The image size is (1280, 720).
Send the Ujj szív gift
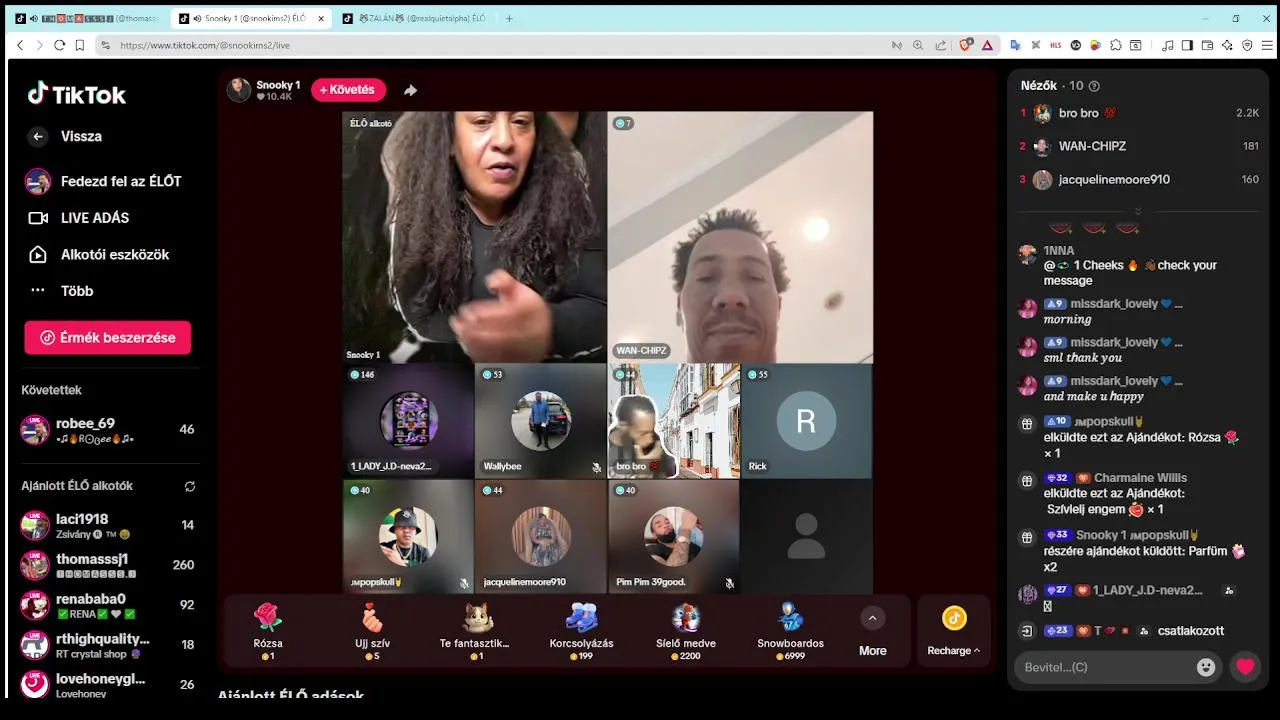click(x=371, y=630)
